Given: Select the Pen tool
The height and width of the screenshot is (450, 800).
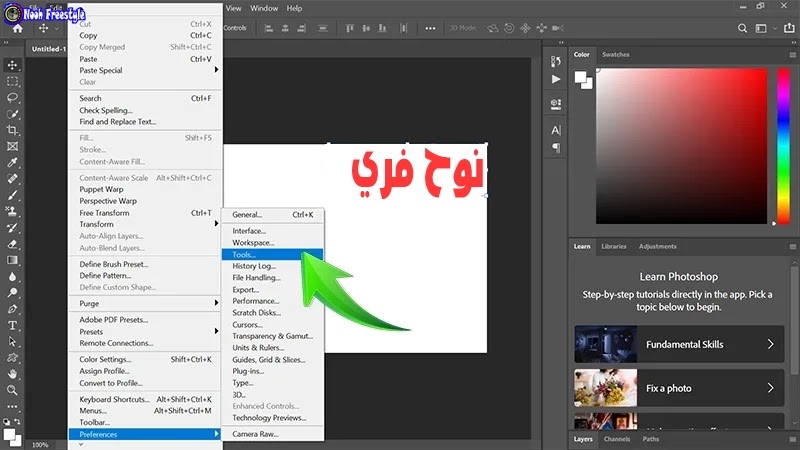Looking at the screenshot, I should (12, 309).
